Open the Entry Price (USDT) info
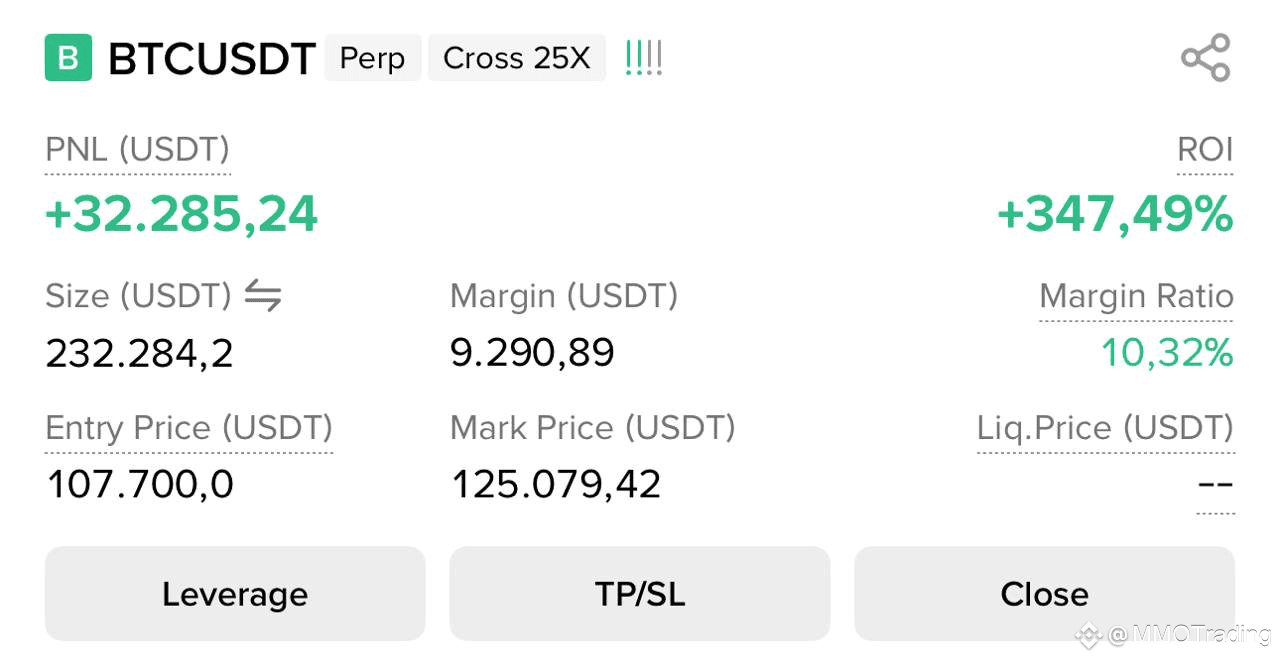Viewport: 1280px width, 661px height. pos(189,428)
